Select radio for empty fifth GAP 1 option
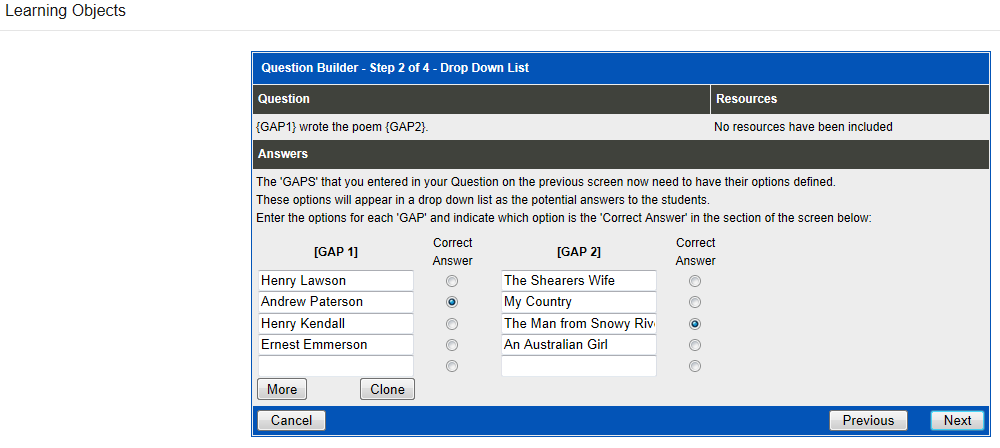Screen dimensions: 1000x448 tap(452, 366)
